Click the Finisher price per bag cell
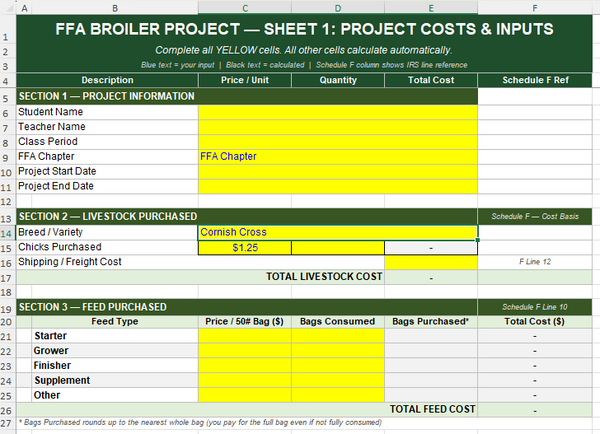 (x=245, y=366)
